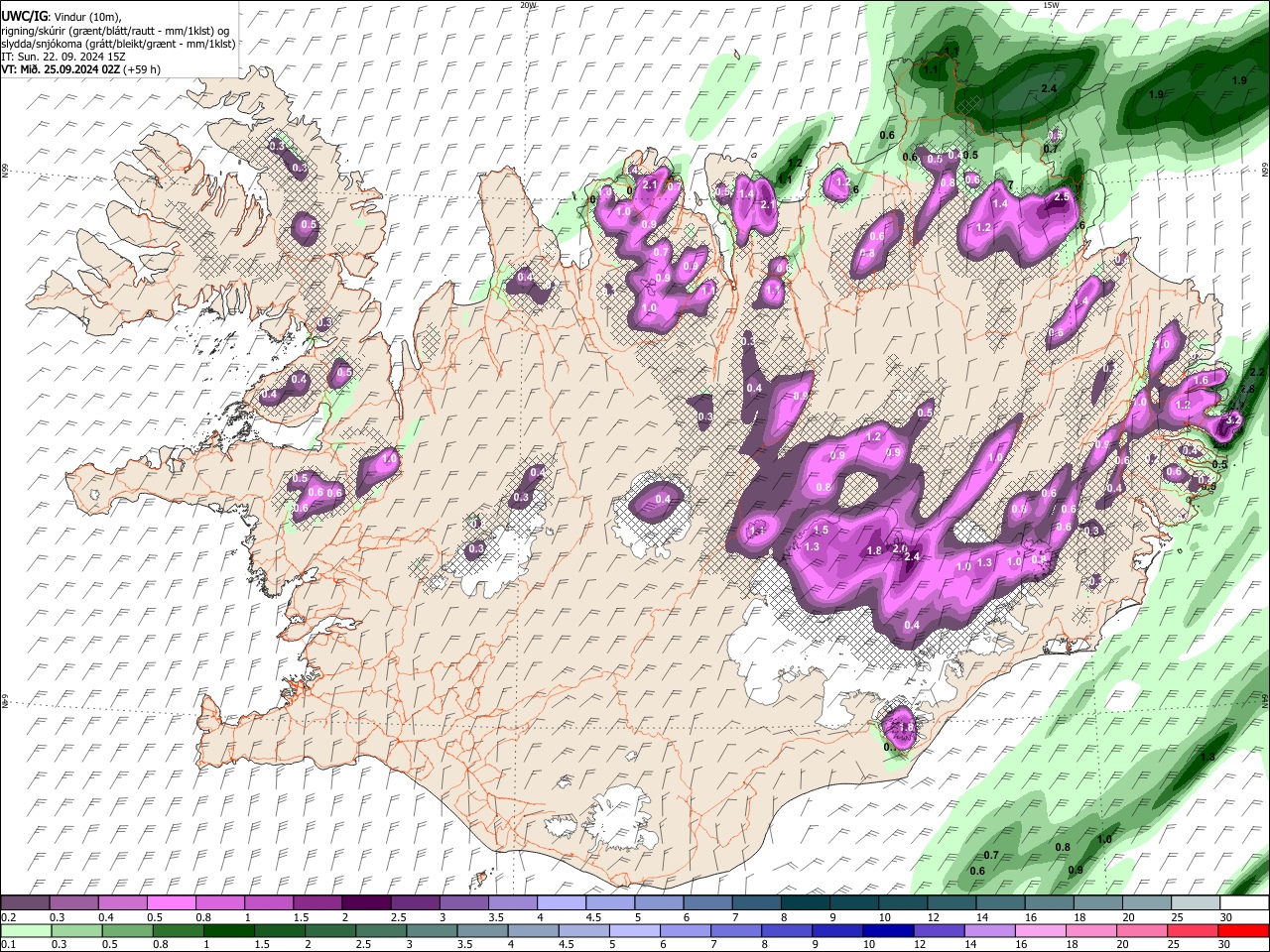Click the 0.5 pink swatch in the snow legend row
Screen dimensions: 1270x952
tap(172, 903)
